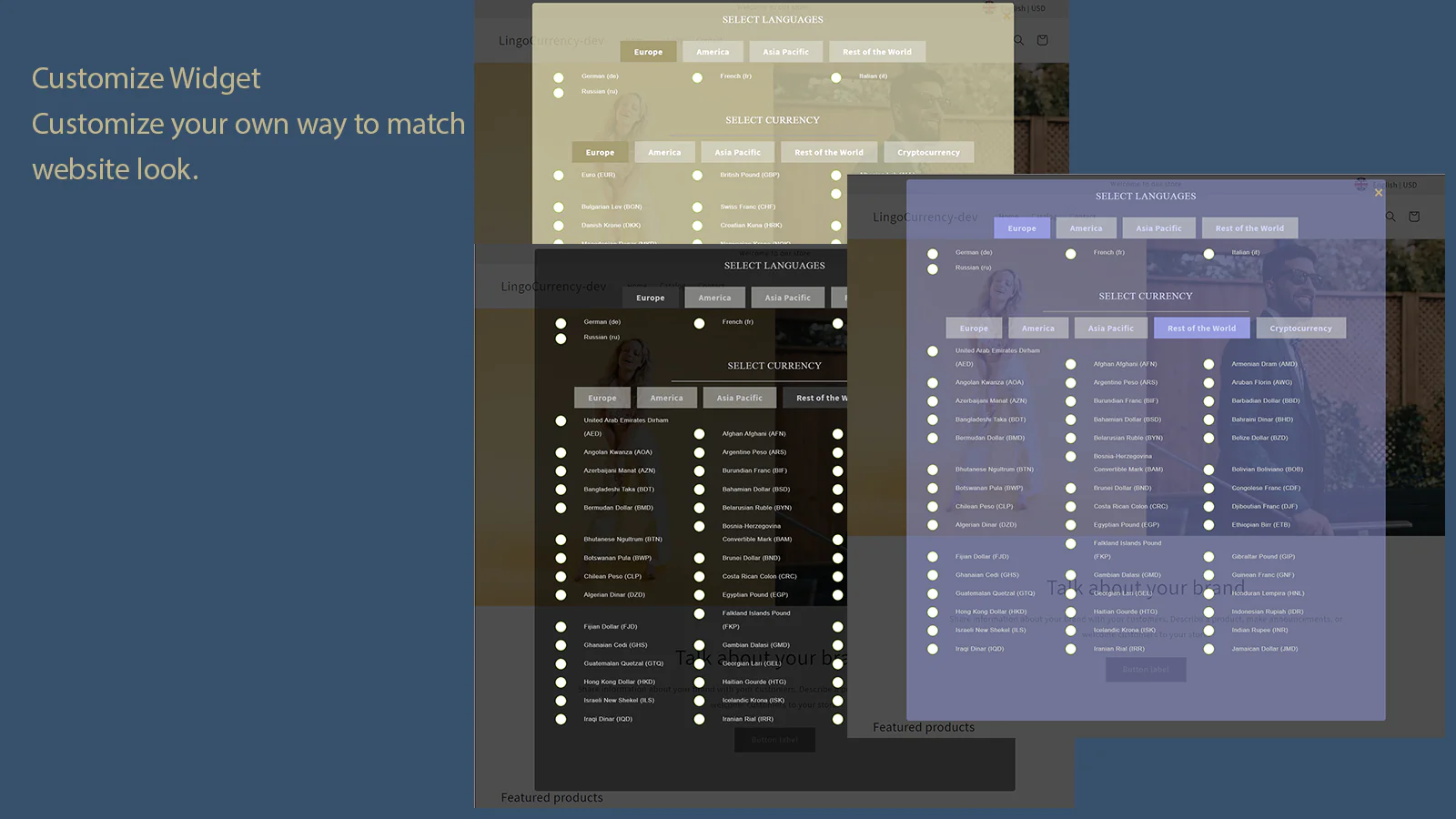
Task: Switch to Cryptocurrency tab in the olive widget
Action: coord(928,153)
